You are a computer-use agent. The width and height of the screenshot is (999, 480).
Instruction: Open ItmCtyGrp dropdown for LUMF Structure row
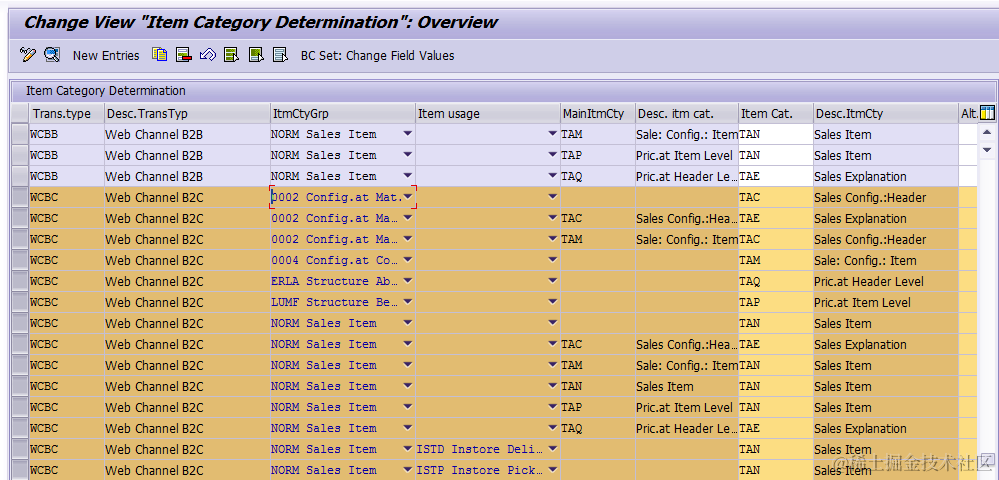(408, 302)
